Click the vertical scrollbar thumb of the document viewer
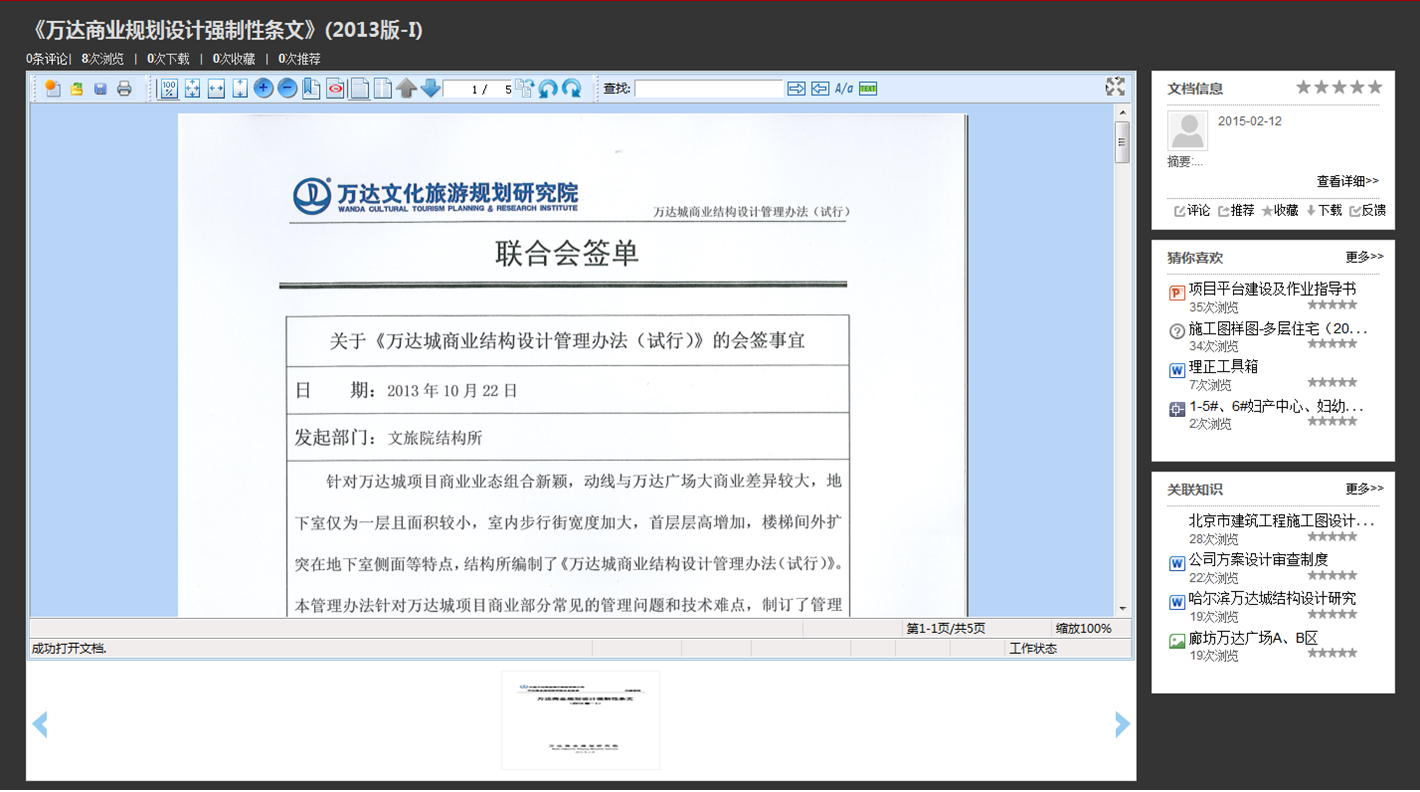1420x792 pixels. (x=1122, y=141)
